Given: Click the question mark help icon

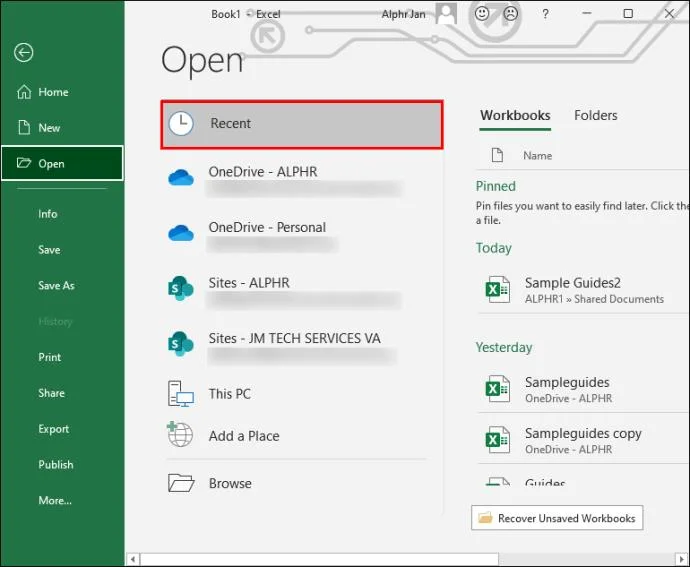Looking at the screenshot, I should click(x=545, y=14).
